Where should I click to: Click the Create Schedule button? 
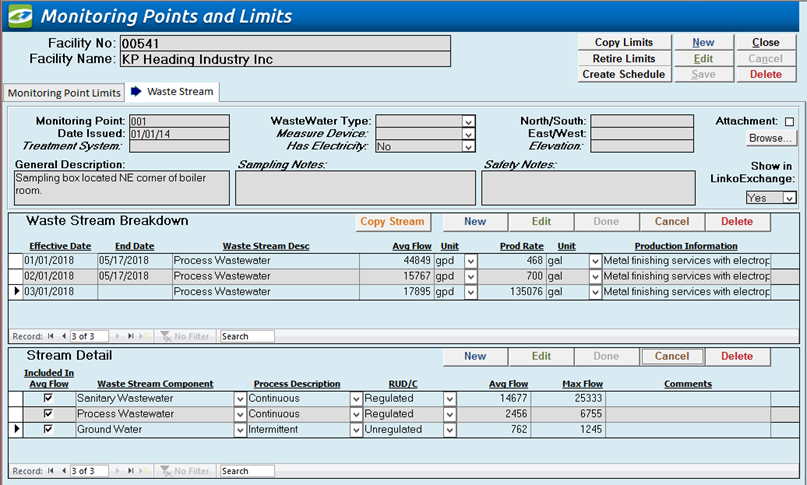click(x=624, y=74)
